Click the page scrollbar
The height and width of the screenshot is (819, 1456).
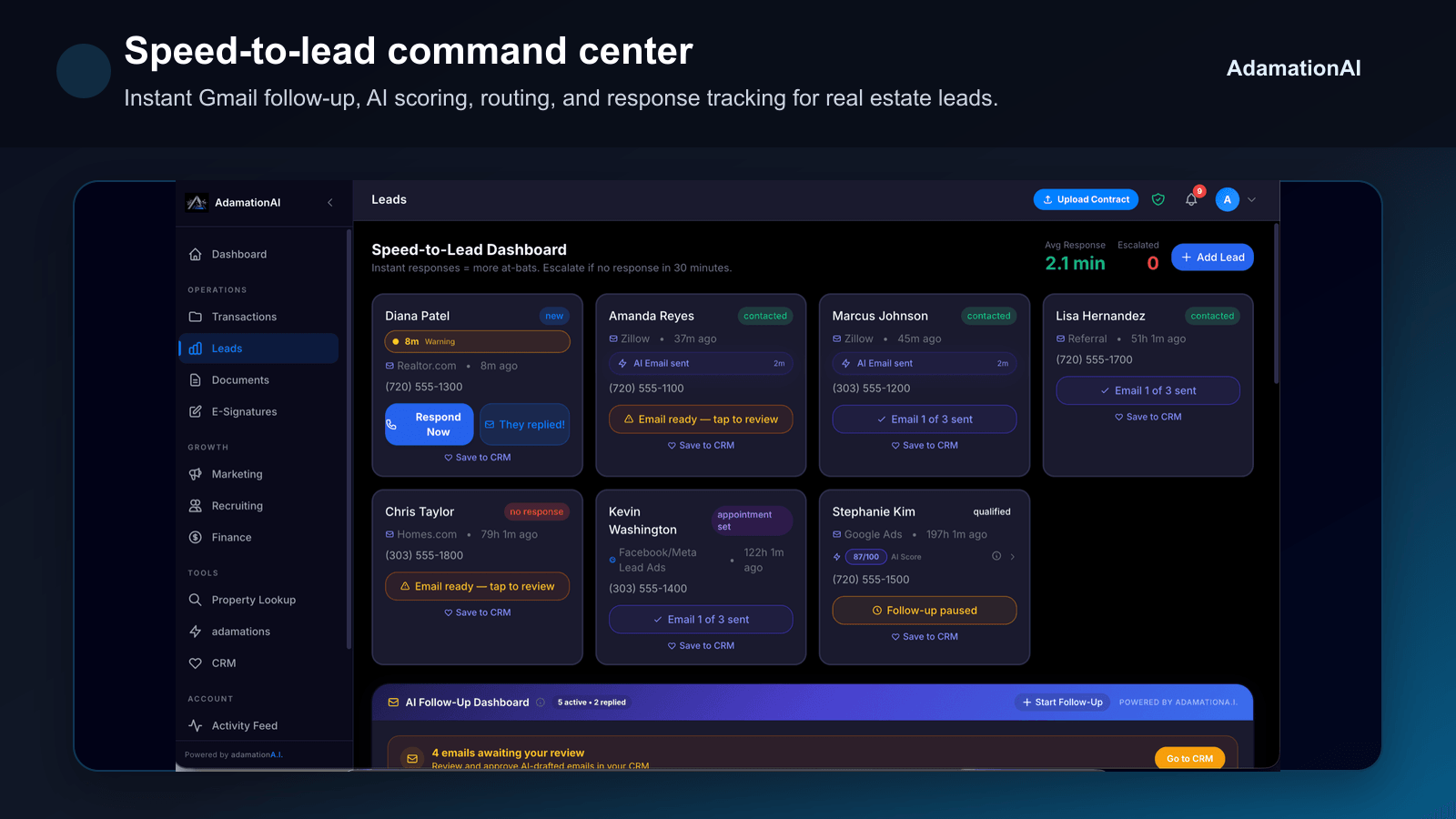coord(1277,303)
